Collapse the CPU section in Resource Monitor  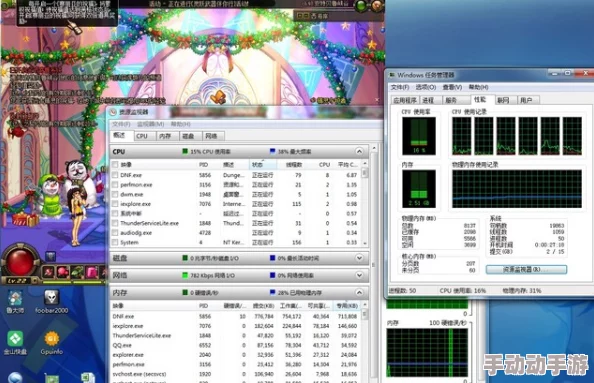click(x=359, y=151)
